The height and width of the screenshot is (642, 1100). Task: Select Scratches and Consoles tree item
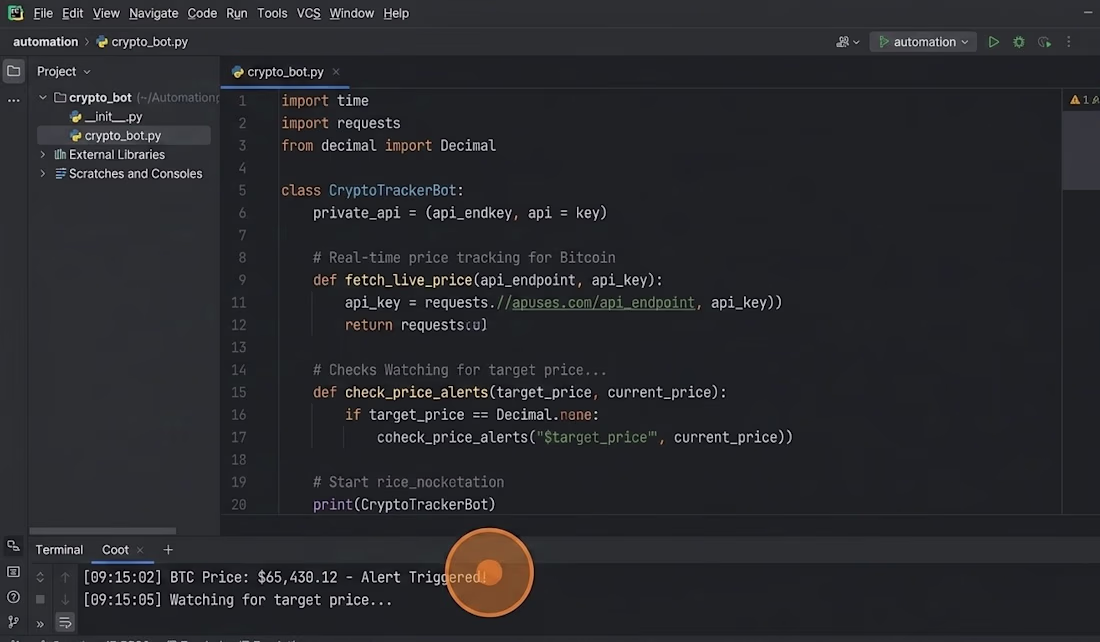(x=128, y=173)
